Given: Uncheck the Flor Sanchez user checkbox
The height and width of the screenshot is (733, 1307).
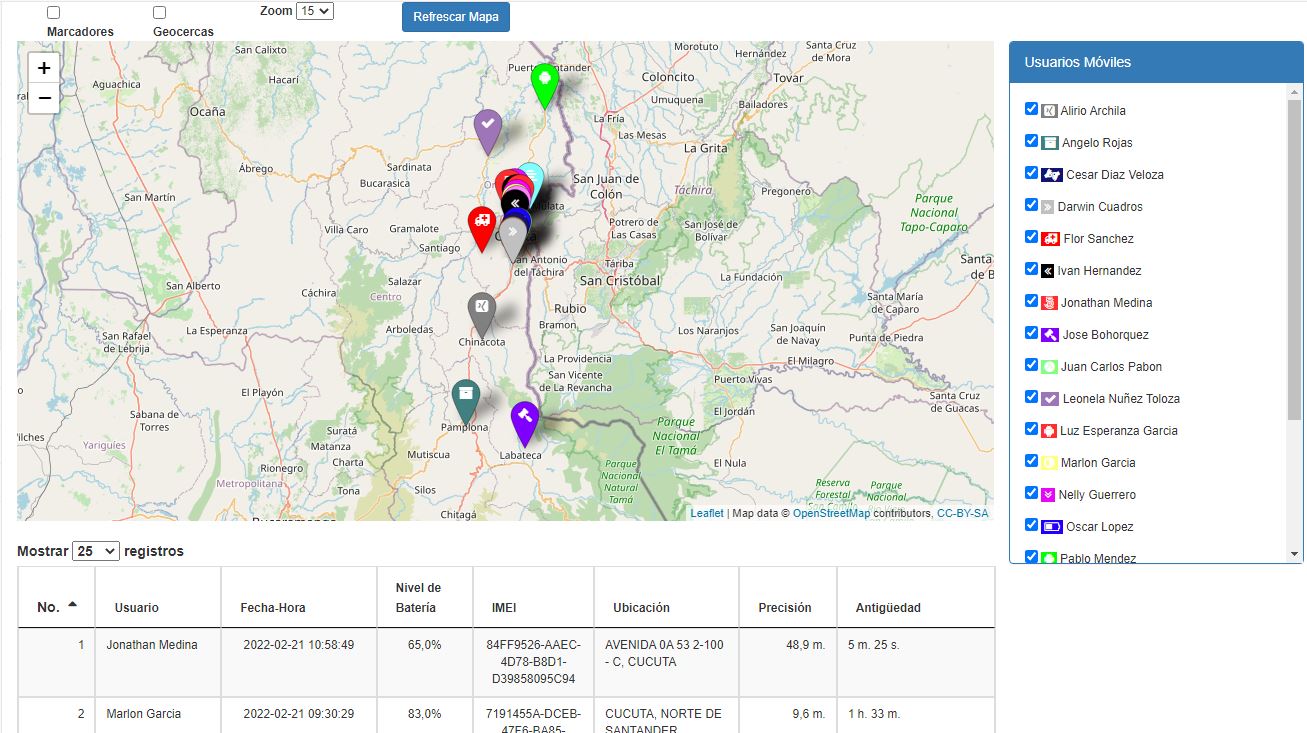Looking at the screenshot, I should (1032, 237).
